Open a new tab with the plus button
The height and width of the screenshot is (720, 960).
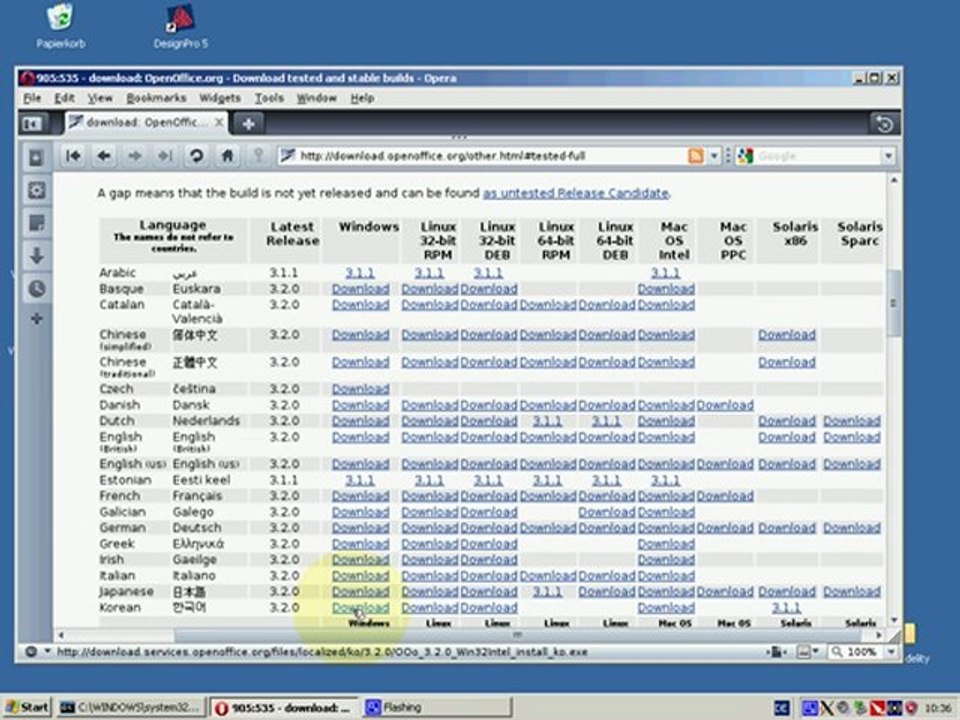click(x=248, y=124)
